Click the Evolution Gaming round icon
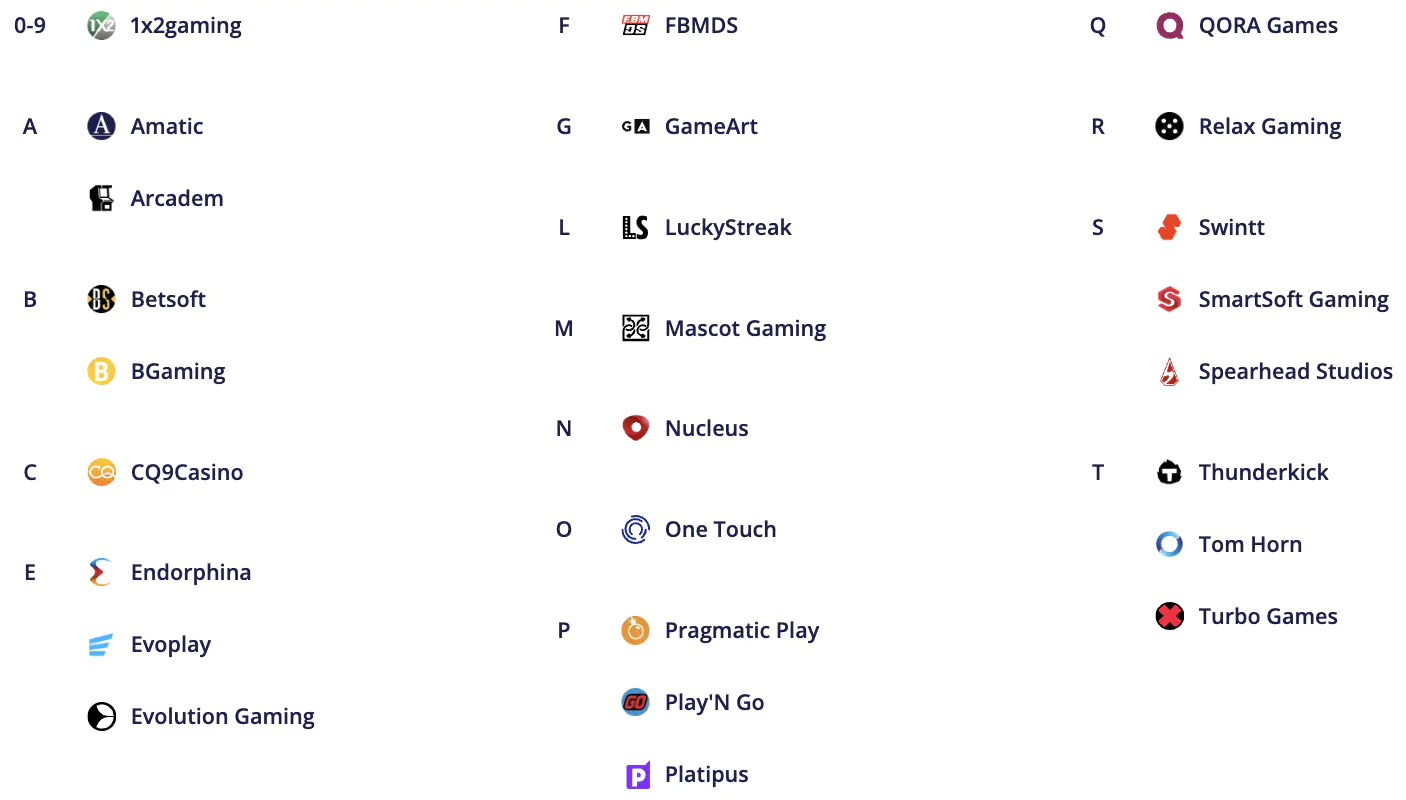The width and height of the screenshot is (1406, 800). coord(101,716)
